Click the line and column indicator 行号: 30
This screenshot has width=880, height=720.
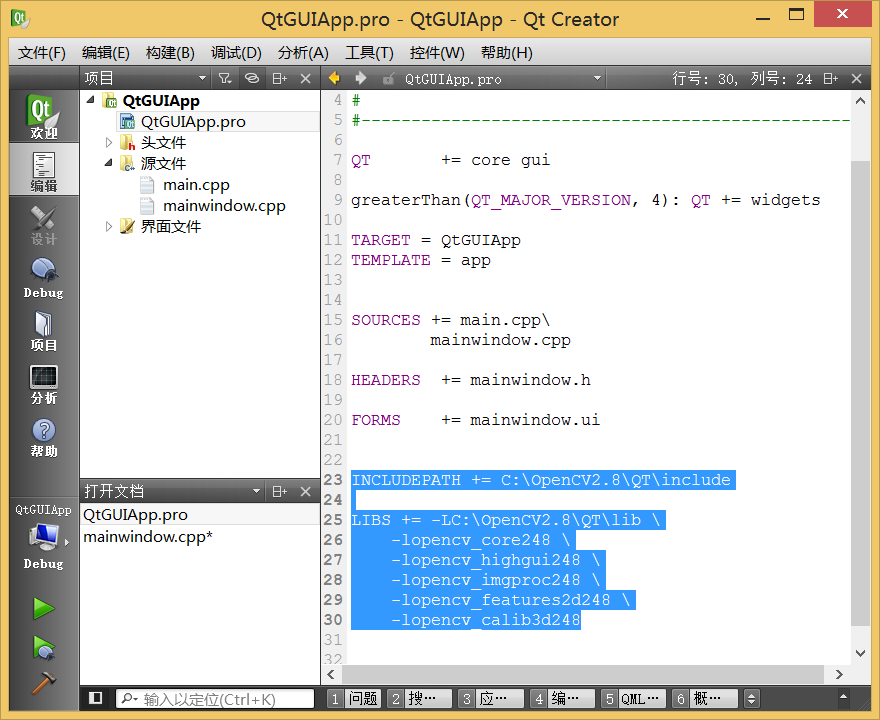[742, 79]
